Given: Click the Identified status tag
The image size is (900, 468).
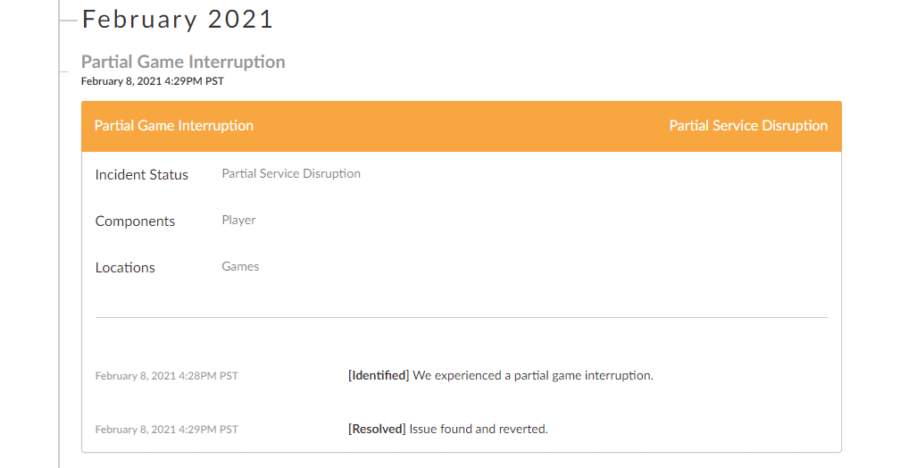Looking at the screenshot, I should (x=378, y=375).
